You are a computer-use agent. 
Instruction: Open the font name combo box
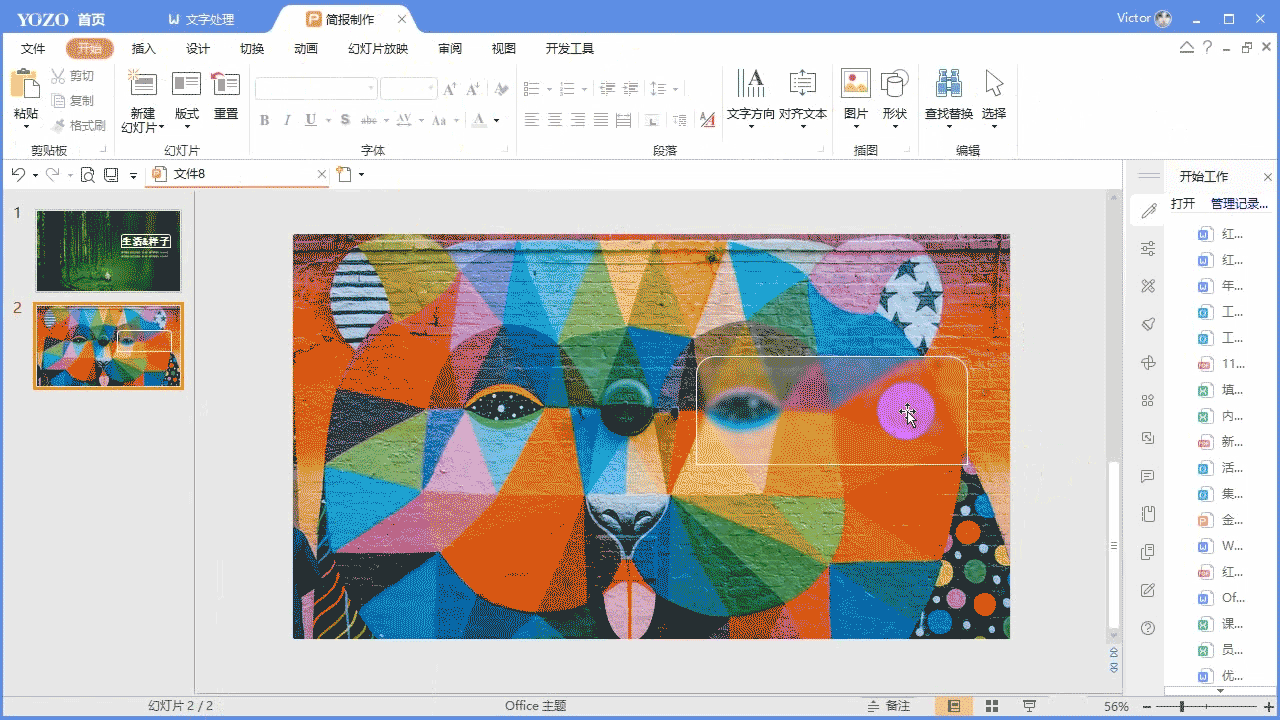316,89
